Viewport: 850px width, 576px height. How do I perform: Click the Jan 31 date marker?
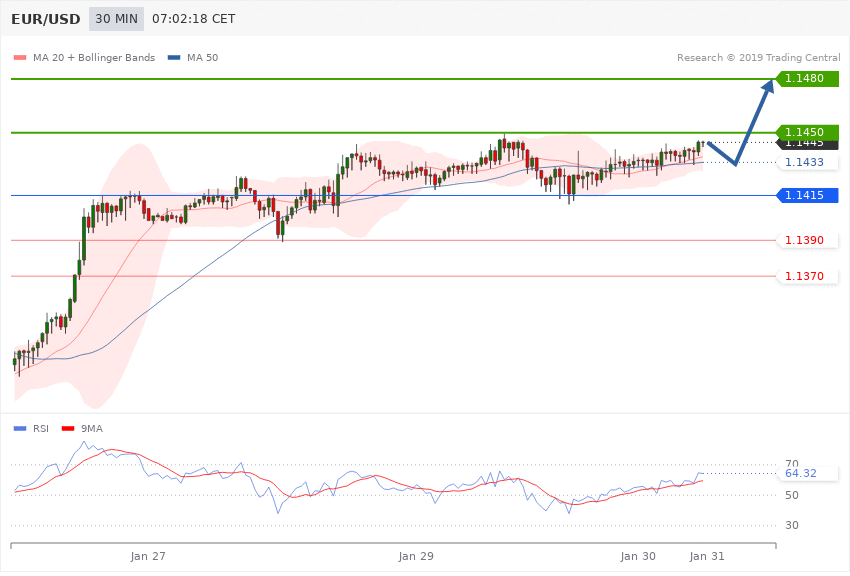(706, 556)
